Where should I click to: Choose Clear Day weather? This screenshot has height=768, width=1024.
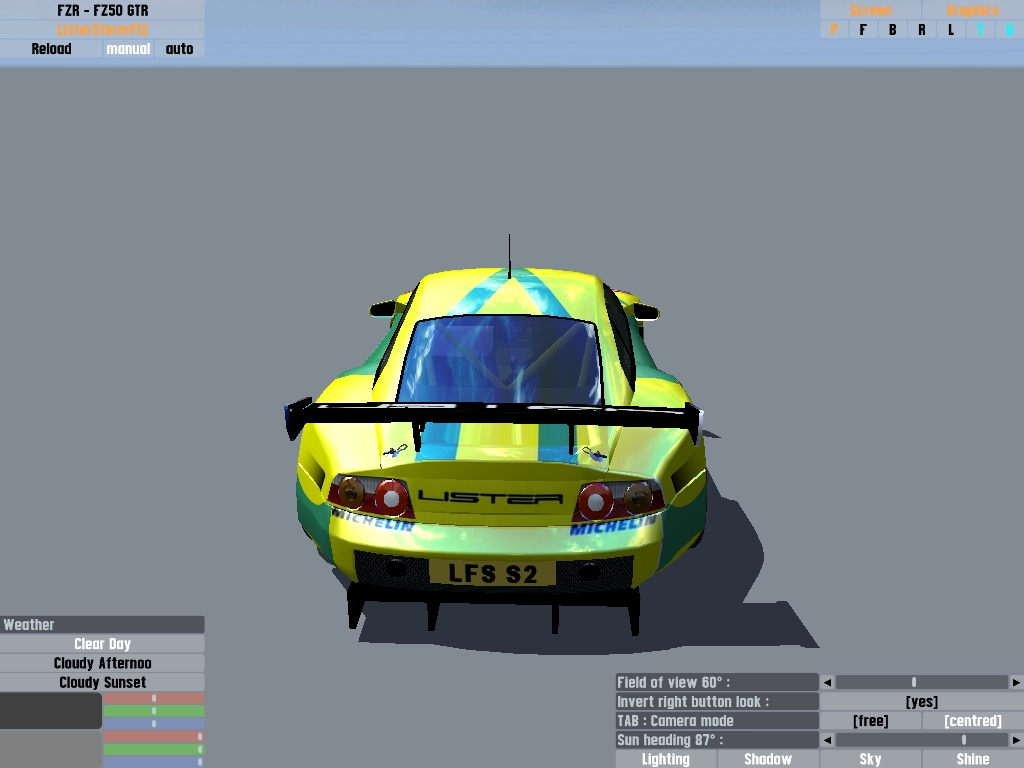(x=103, y=644)
